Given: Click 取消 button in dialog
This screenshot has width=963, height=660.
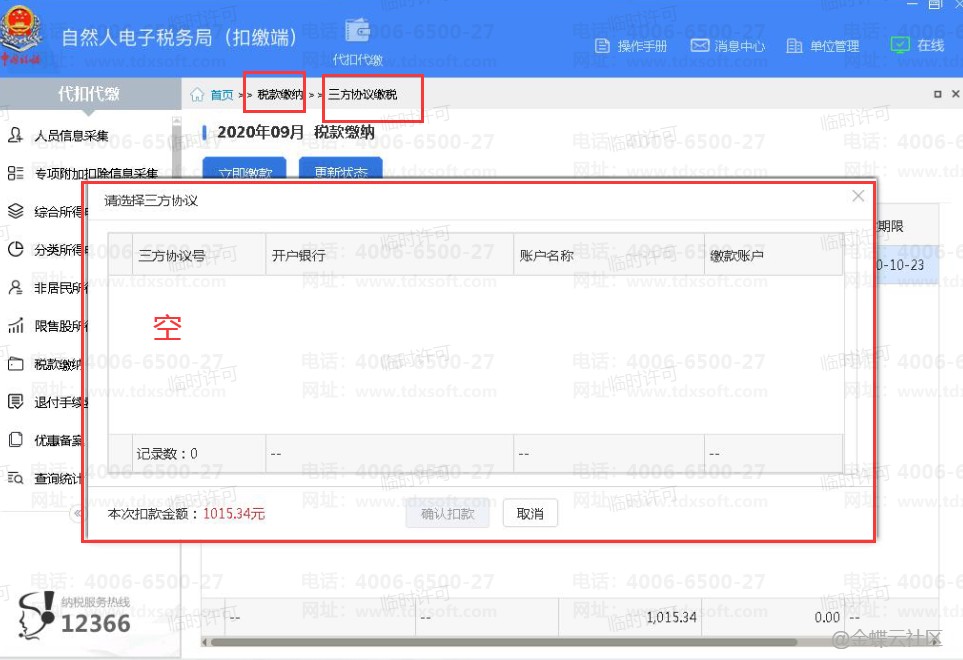Looking at the screenshot, I should (530, 513).
